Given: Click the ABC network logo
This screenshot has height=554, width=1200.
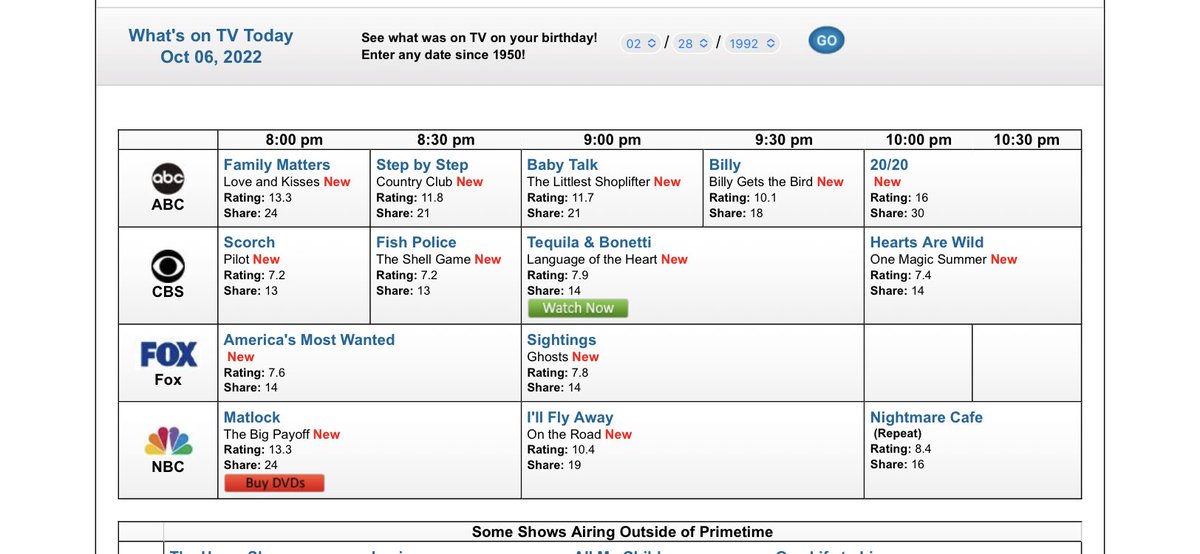Looking at the screenshot, I should click(x=168, y=178).
